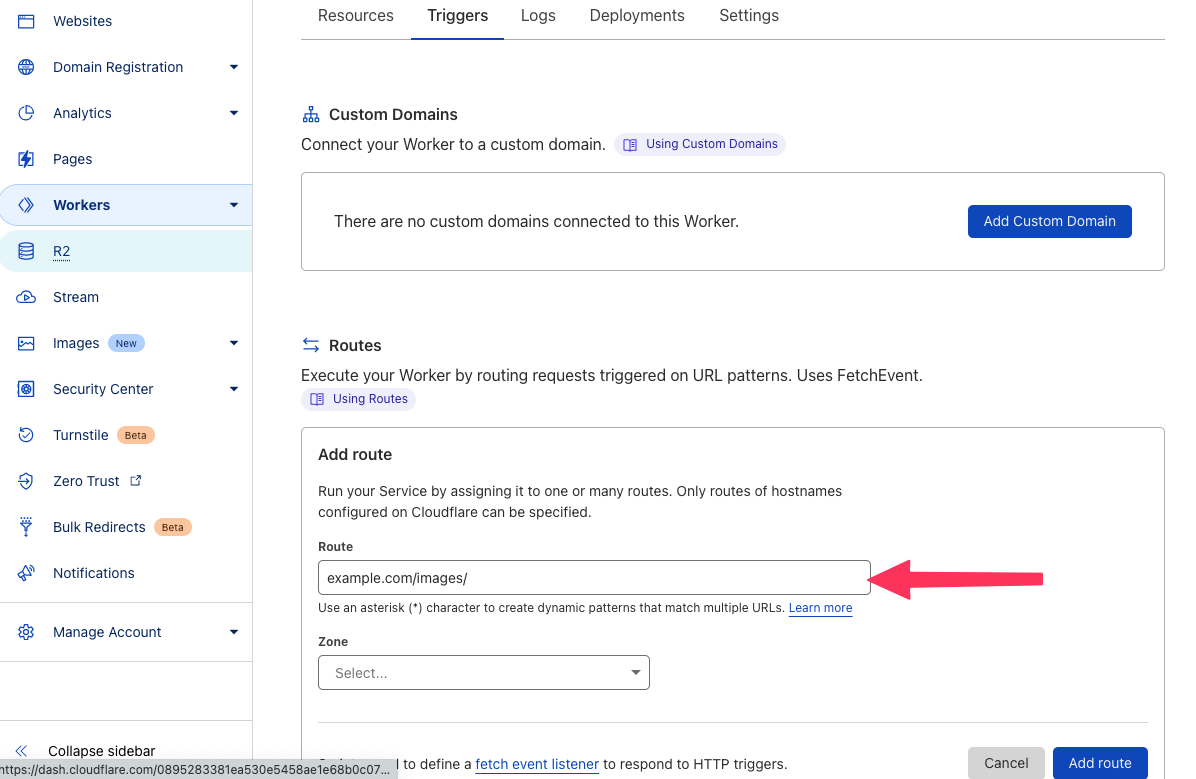Click the Manage Account gear icon
Viewport: 1196px width, 779px height.
point(26,632)
